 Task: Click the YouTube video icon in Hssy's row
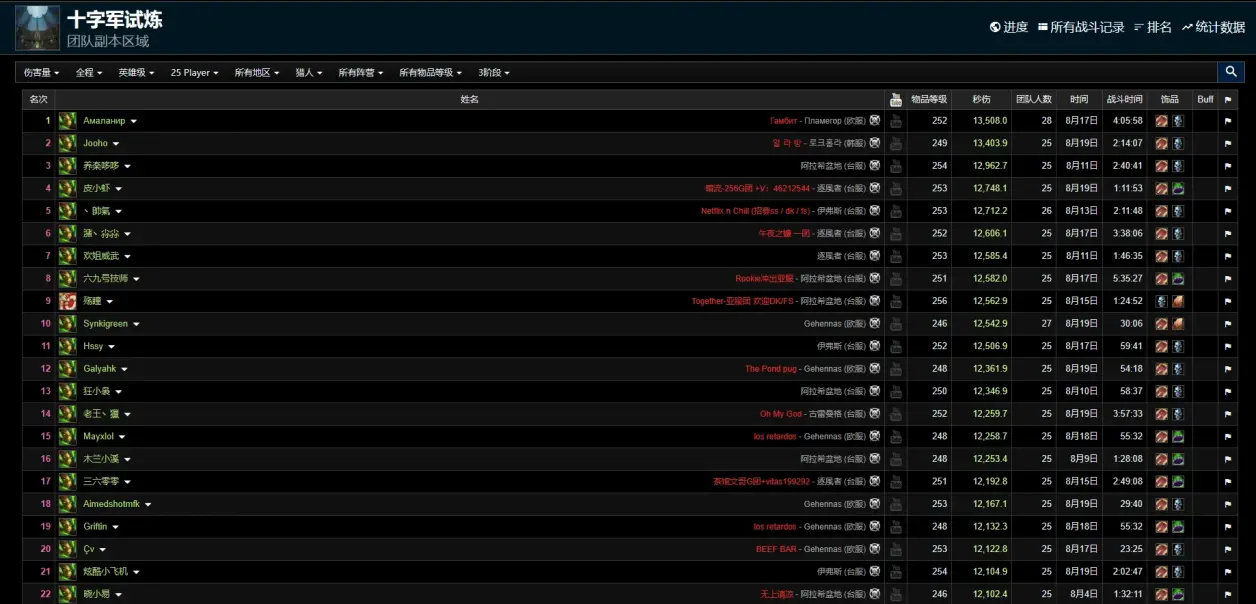(895, 346)
